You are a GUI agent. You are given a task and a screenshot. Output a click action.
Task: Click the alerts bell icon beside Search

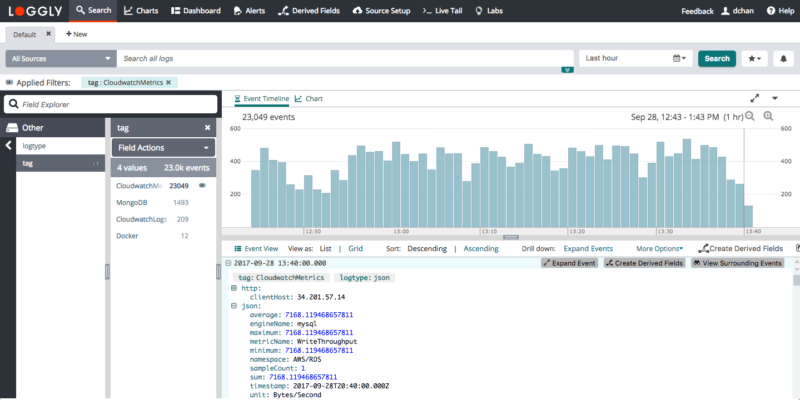[x=782, y=59]
